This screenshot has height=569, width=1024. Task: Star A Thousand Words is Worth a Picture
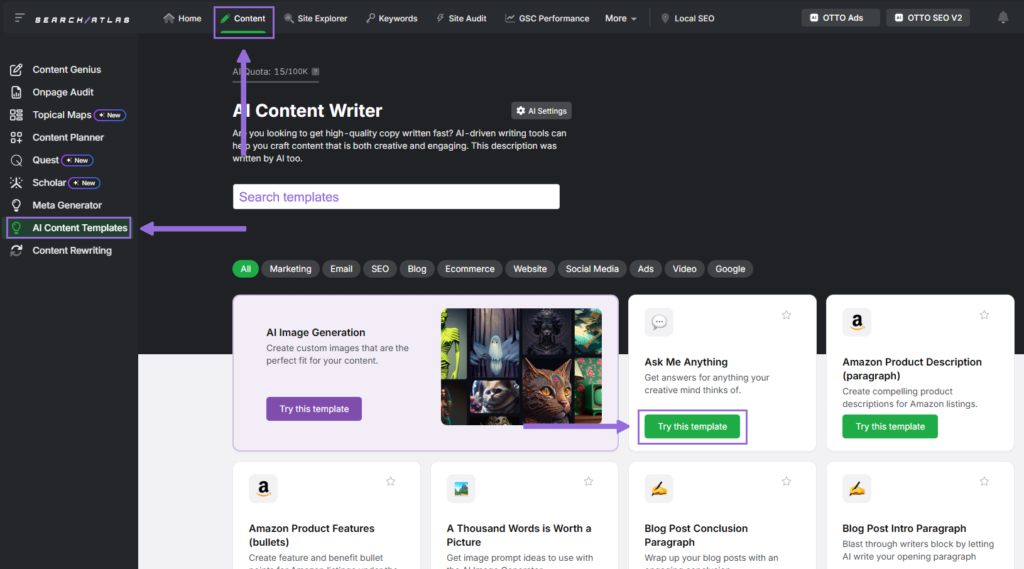588,481
